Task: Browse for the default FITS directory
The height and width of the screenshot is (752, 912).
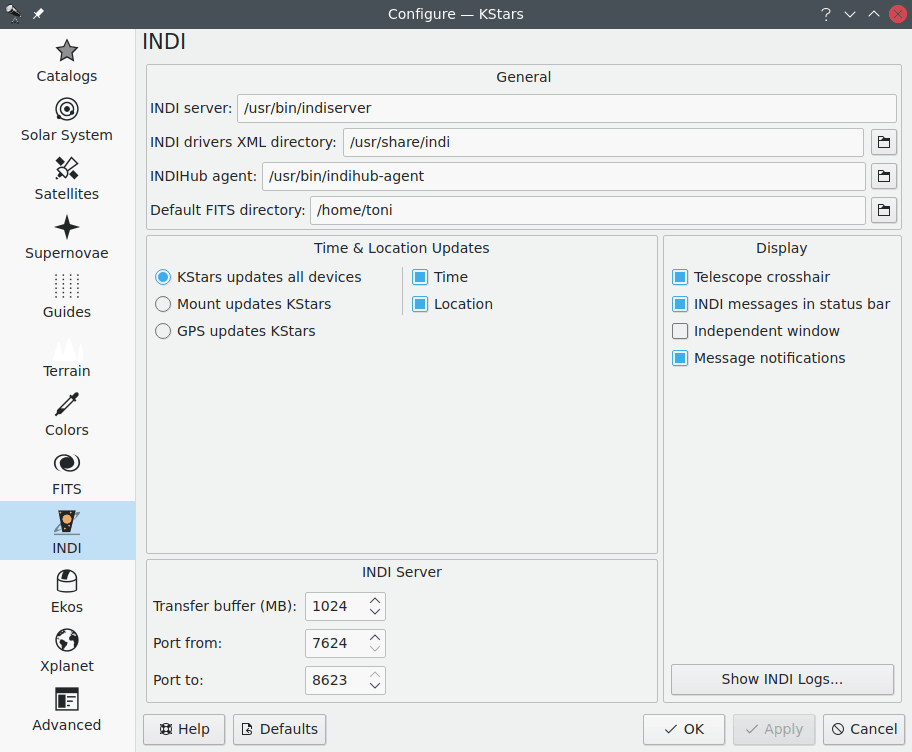Action: coord(883,210)
